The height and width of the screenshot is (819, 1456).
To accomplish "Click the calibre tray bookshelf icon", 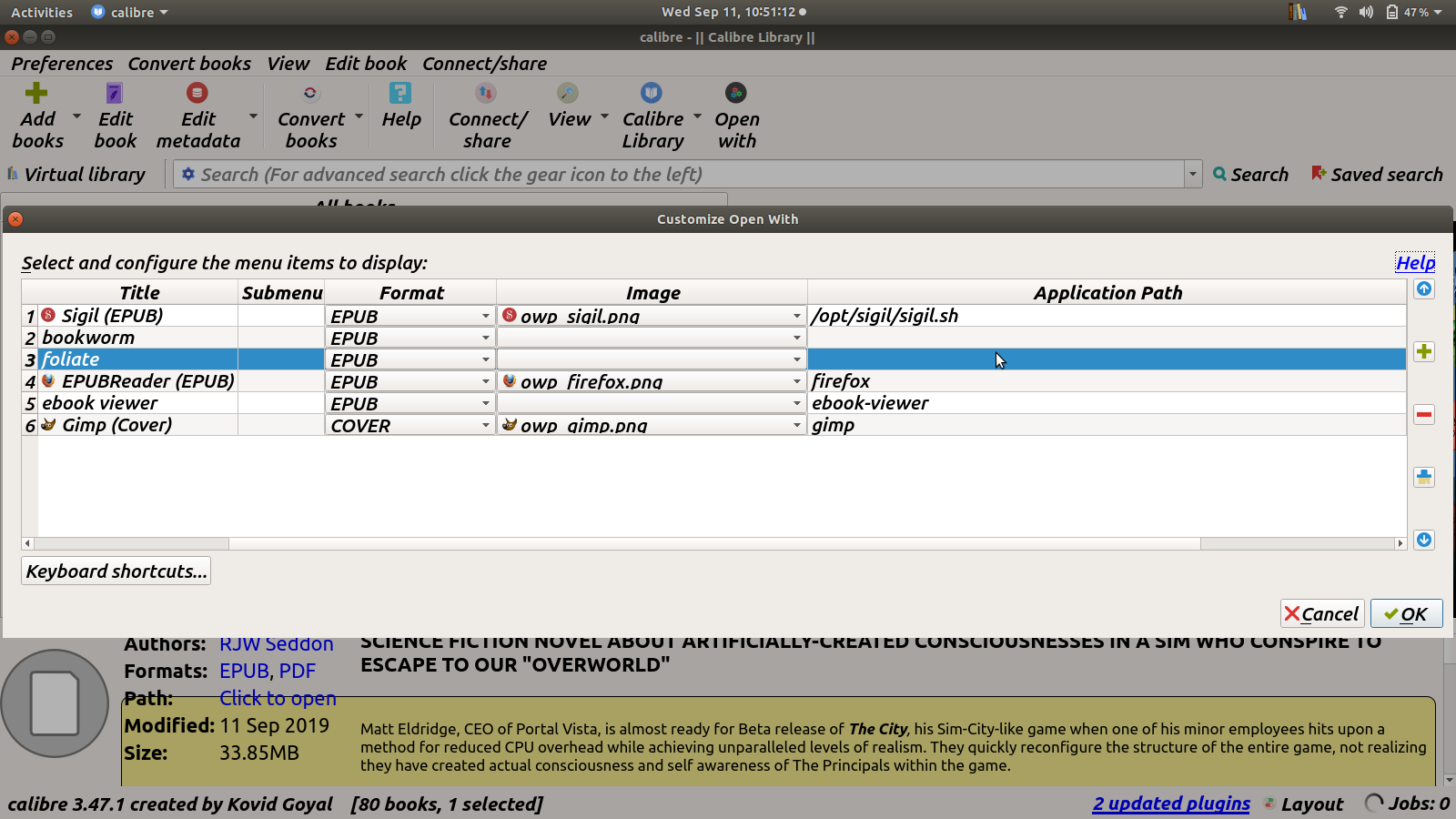I will pos(1298,12).
